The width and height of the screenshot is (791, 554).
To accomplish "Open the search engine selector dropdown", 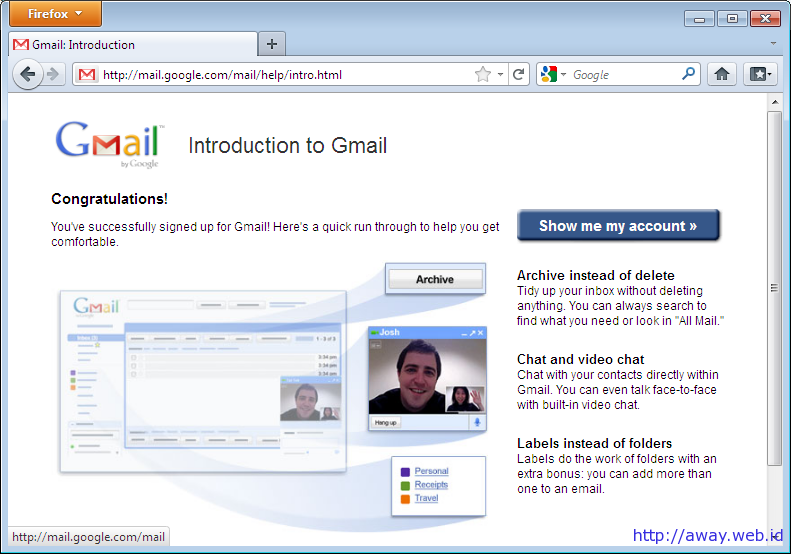I will (x=563, y=75).
